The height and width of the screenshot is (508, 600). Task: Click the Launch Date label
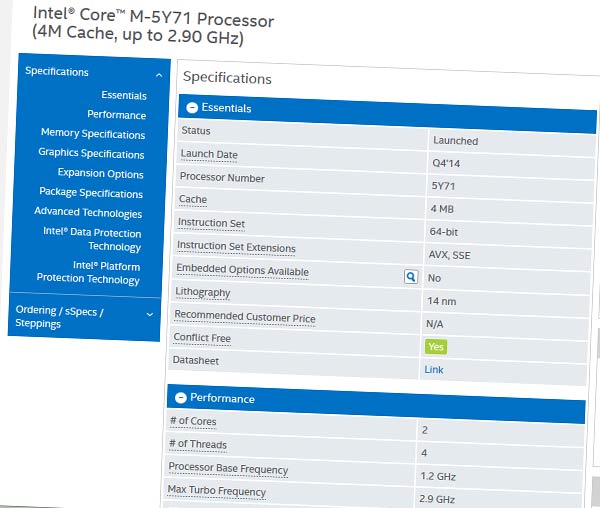(x=209, y=154)
